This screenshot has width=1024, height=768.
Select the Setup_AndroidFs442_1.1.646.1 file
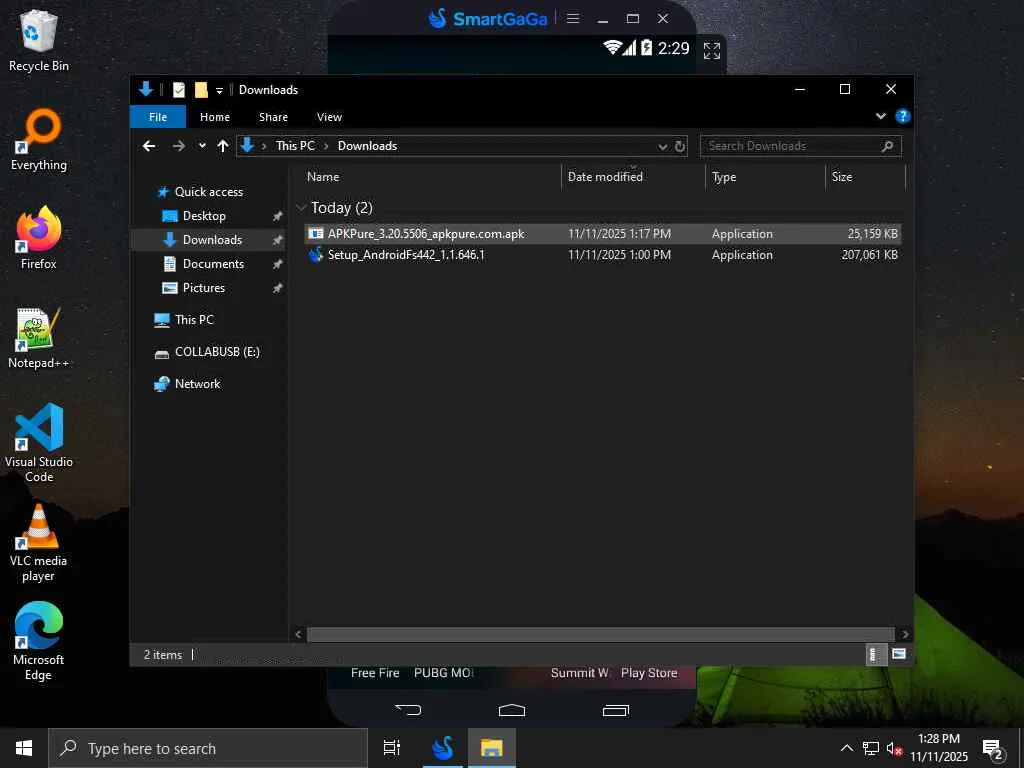pyautogui.click(x=602, y=255)
